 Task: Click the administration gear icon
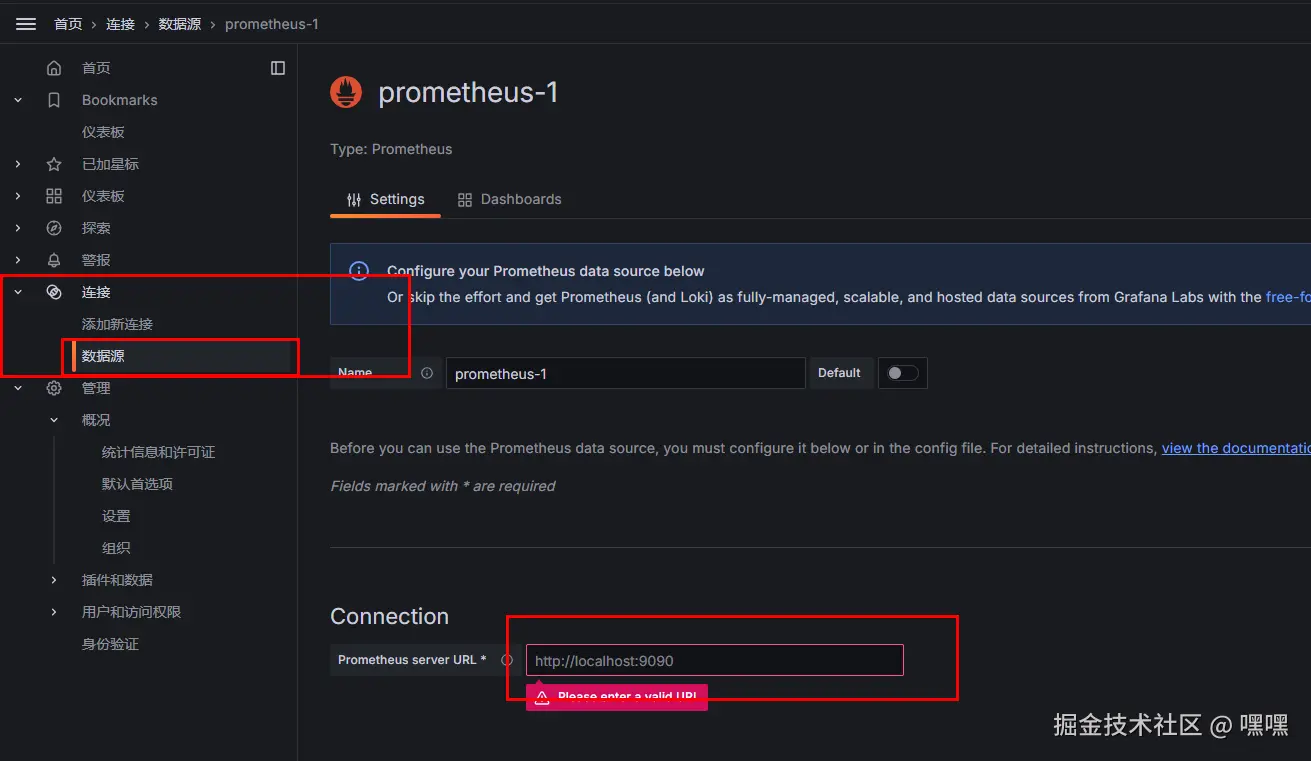[x=54, y=388]
